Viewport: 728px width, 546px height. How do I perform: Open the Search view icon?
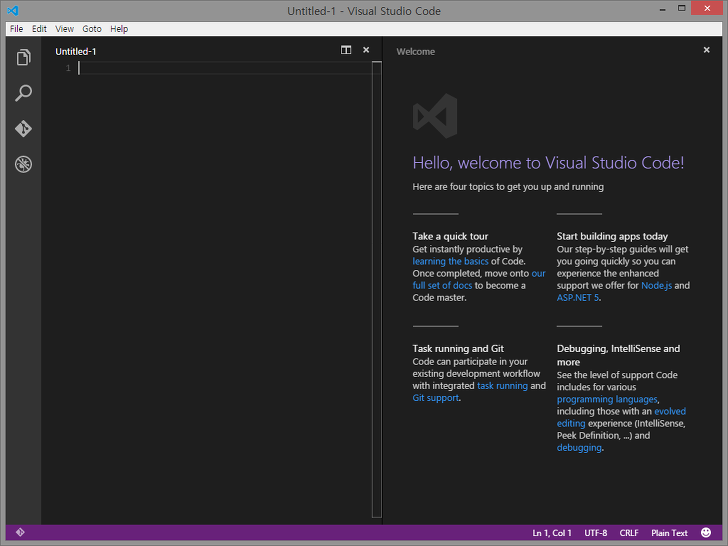tap(23, 93)
